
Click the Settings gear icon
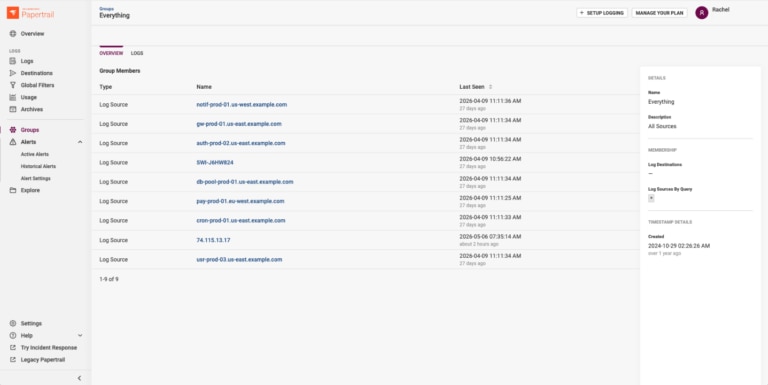tap(13, 324)
